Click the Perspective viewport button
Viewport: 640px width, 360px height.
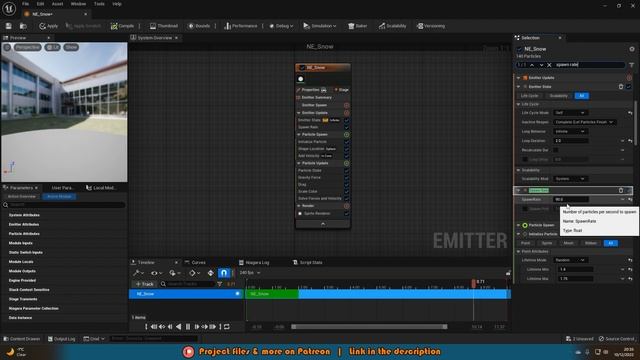tap(28, 47)
